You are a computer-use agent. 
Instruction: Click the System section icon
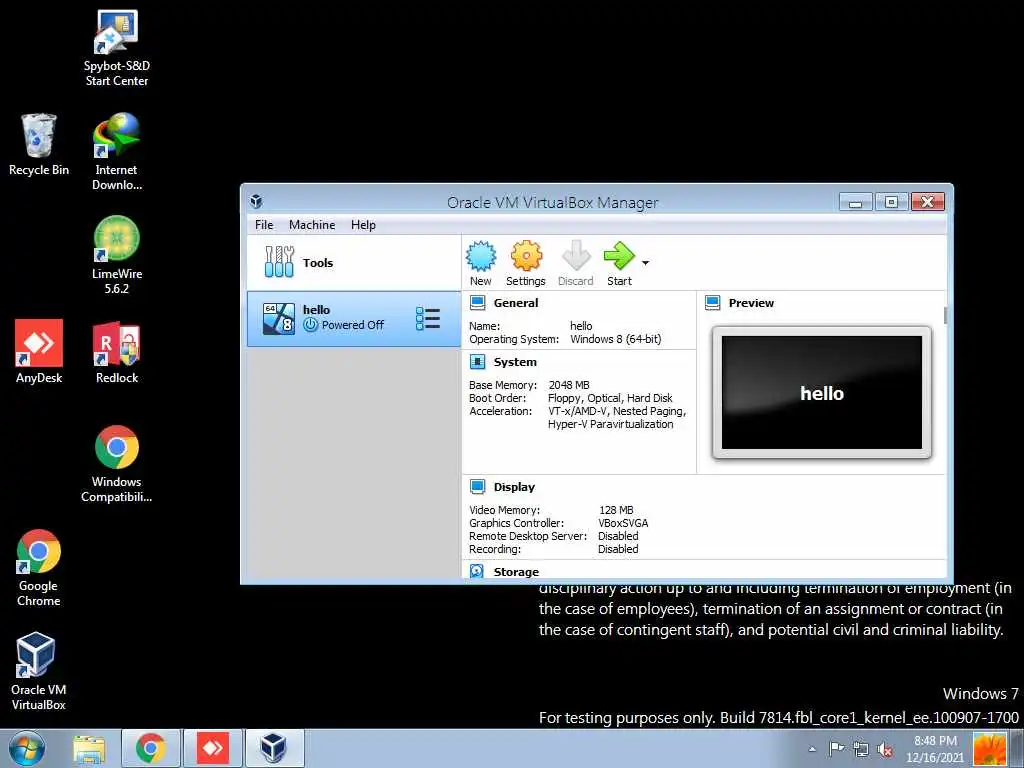pyautogui.click(x=477, y=362)
